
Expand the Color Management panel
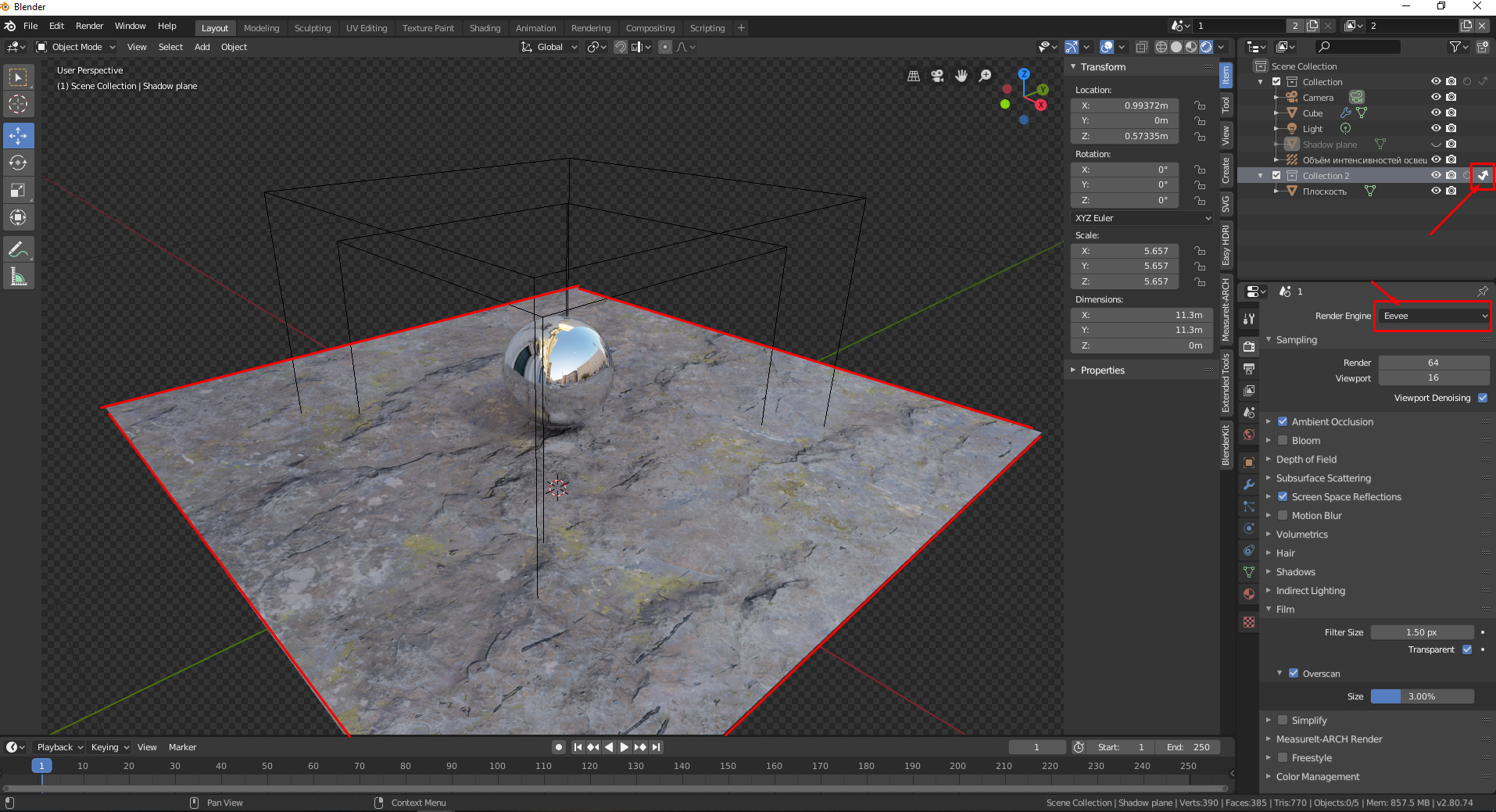(1317, 777)
